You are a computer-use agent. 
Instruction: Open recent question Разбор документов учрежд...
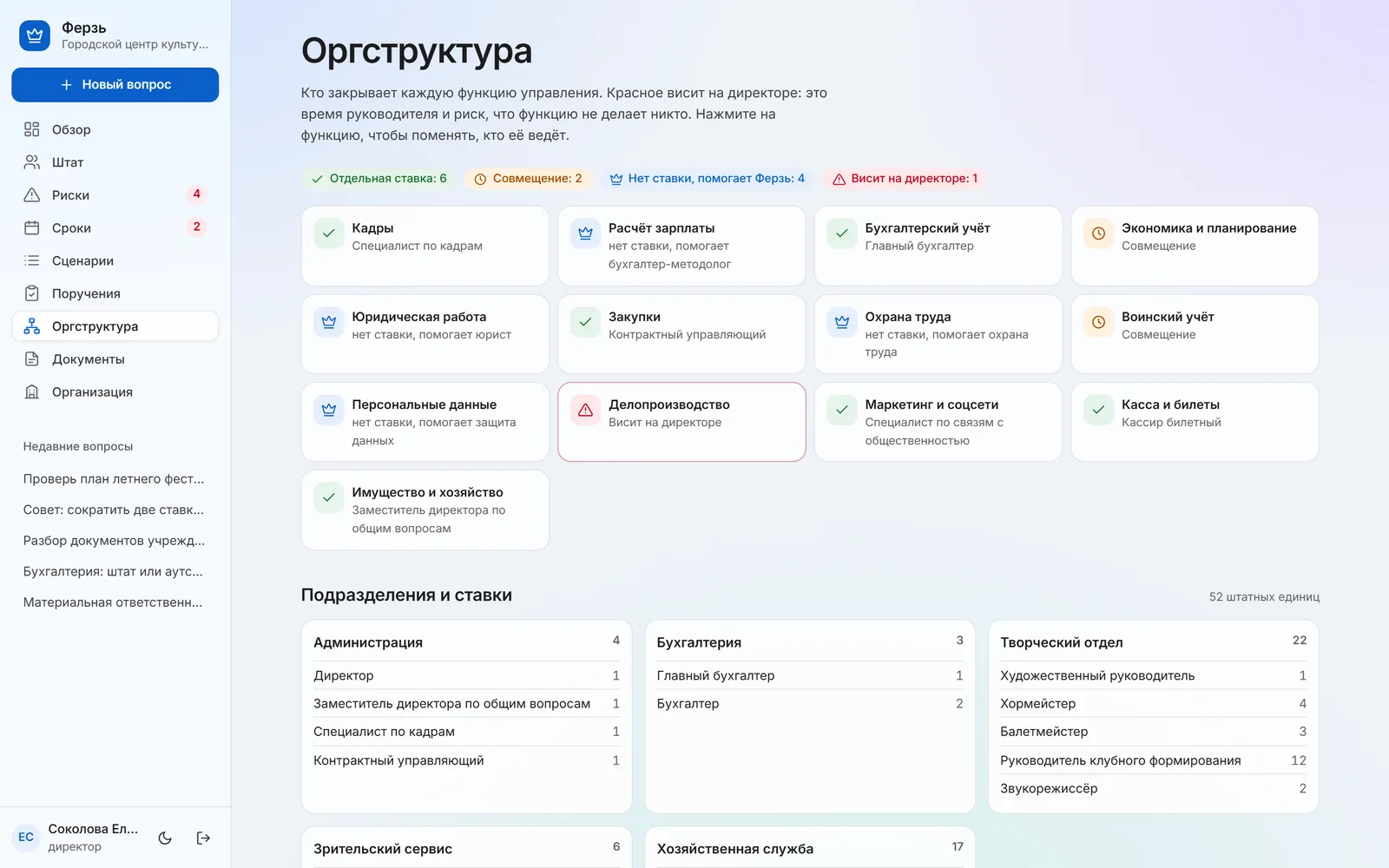tap(115, 541)
